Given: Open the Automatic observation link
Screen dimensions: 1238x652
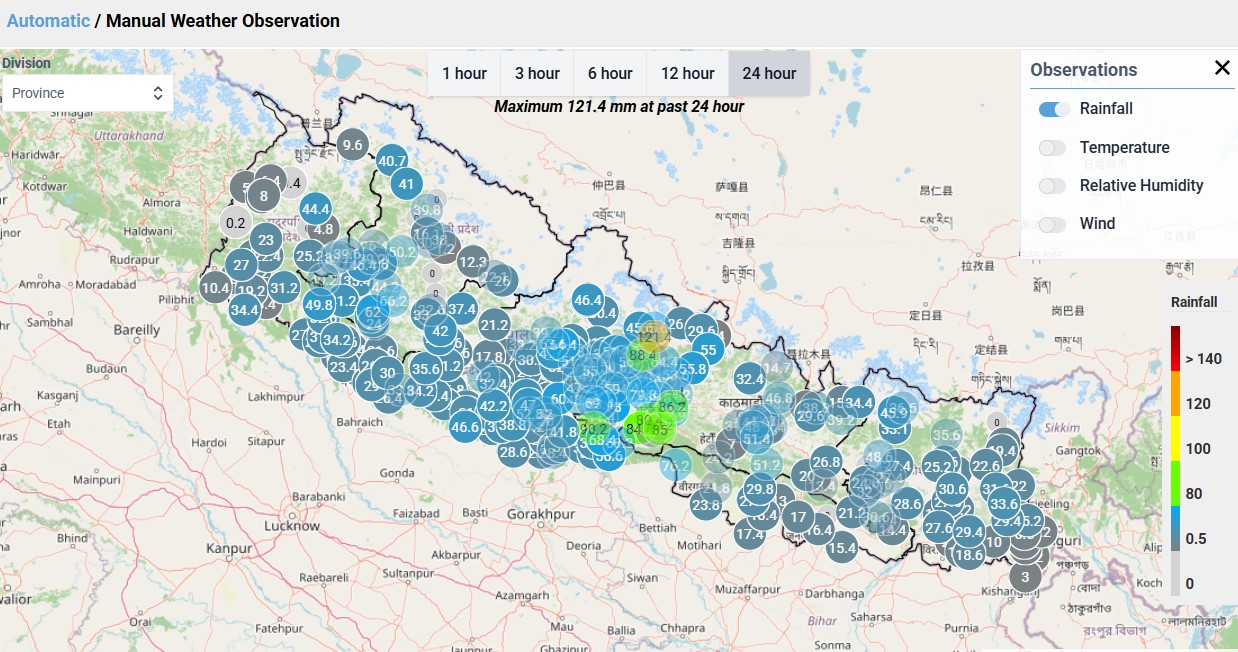Looking at the screenshot, I should click(48, 20).
